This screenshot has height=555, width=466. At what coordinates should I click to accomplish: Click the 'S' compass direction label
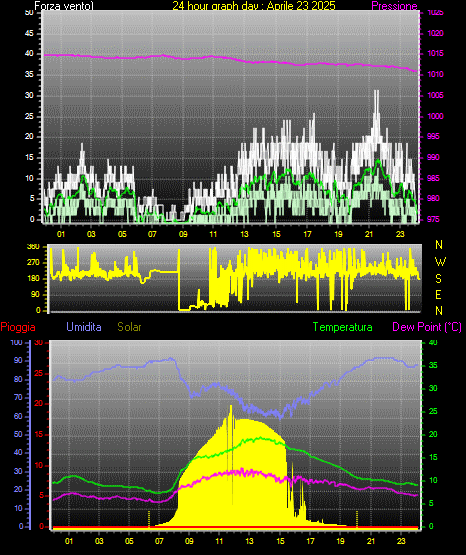coord(438,279)
